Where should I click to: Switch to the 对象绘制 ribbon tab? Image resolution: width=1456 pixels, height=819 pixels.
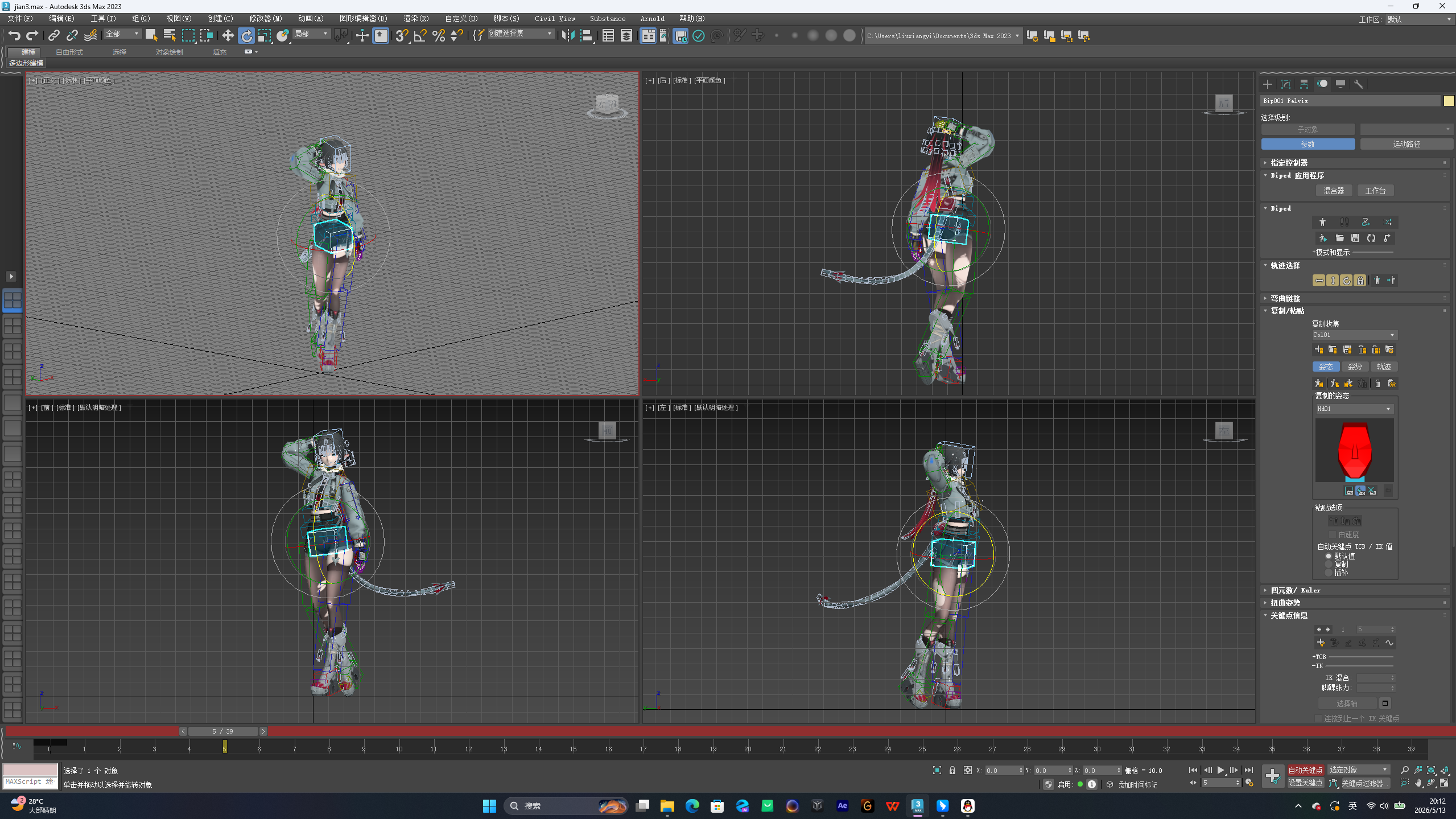pos(170,52)
